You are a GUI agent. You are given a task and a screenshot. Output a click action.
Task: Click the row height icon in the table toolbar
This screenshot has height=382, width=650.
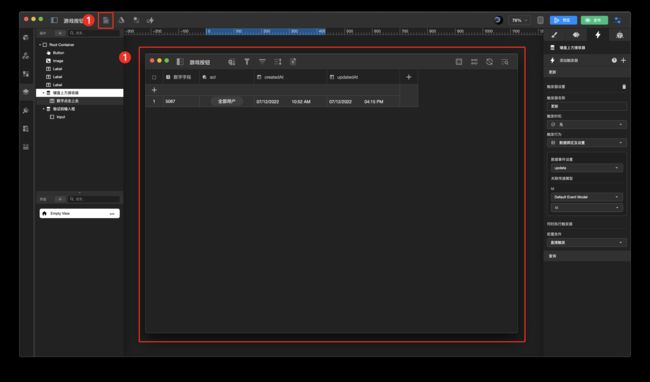278,62
